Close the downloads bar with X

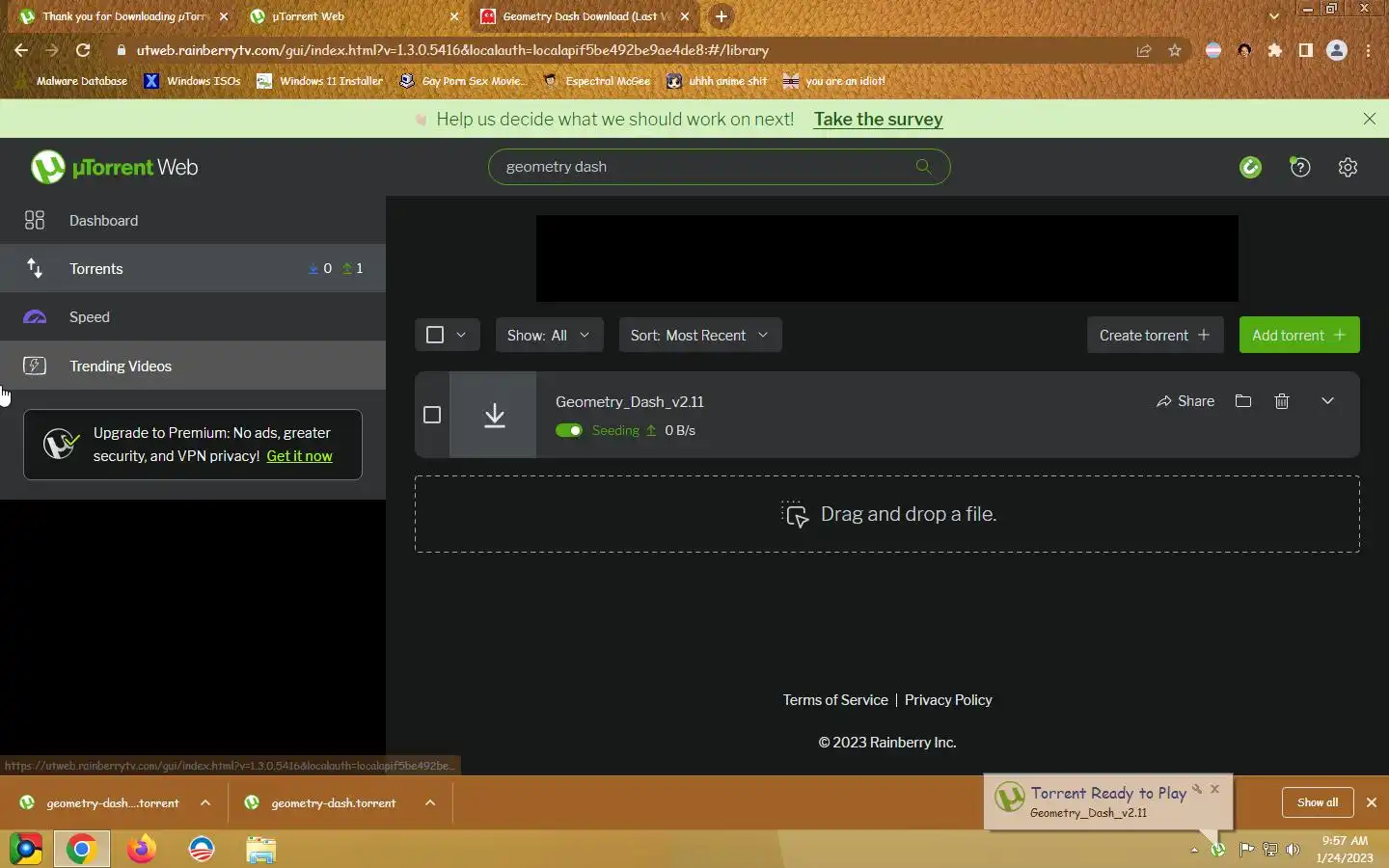1371,802
